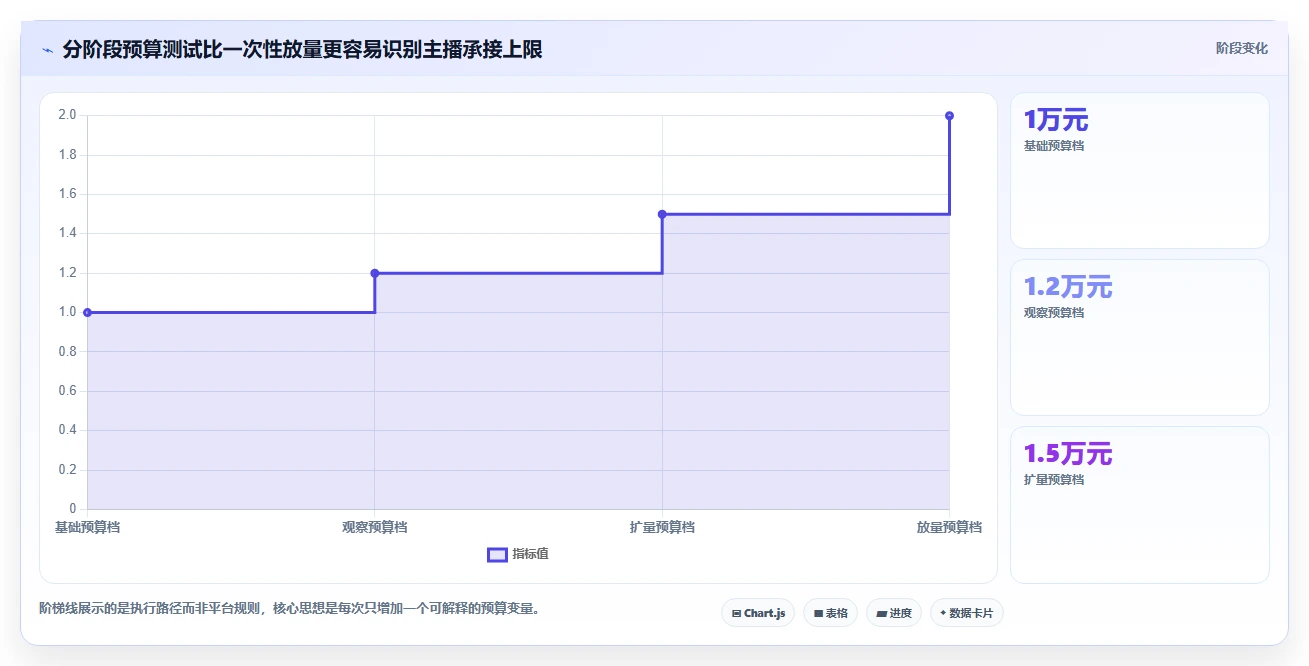This screenshot has height=666, width=1309.
Task: Click the data point at 扩量预算档 value 1.5
Action: pyautogui.click(x=662, y=214)
